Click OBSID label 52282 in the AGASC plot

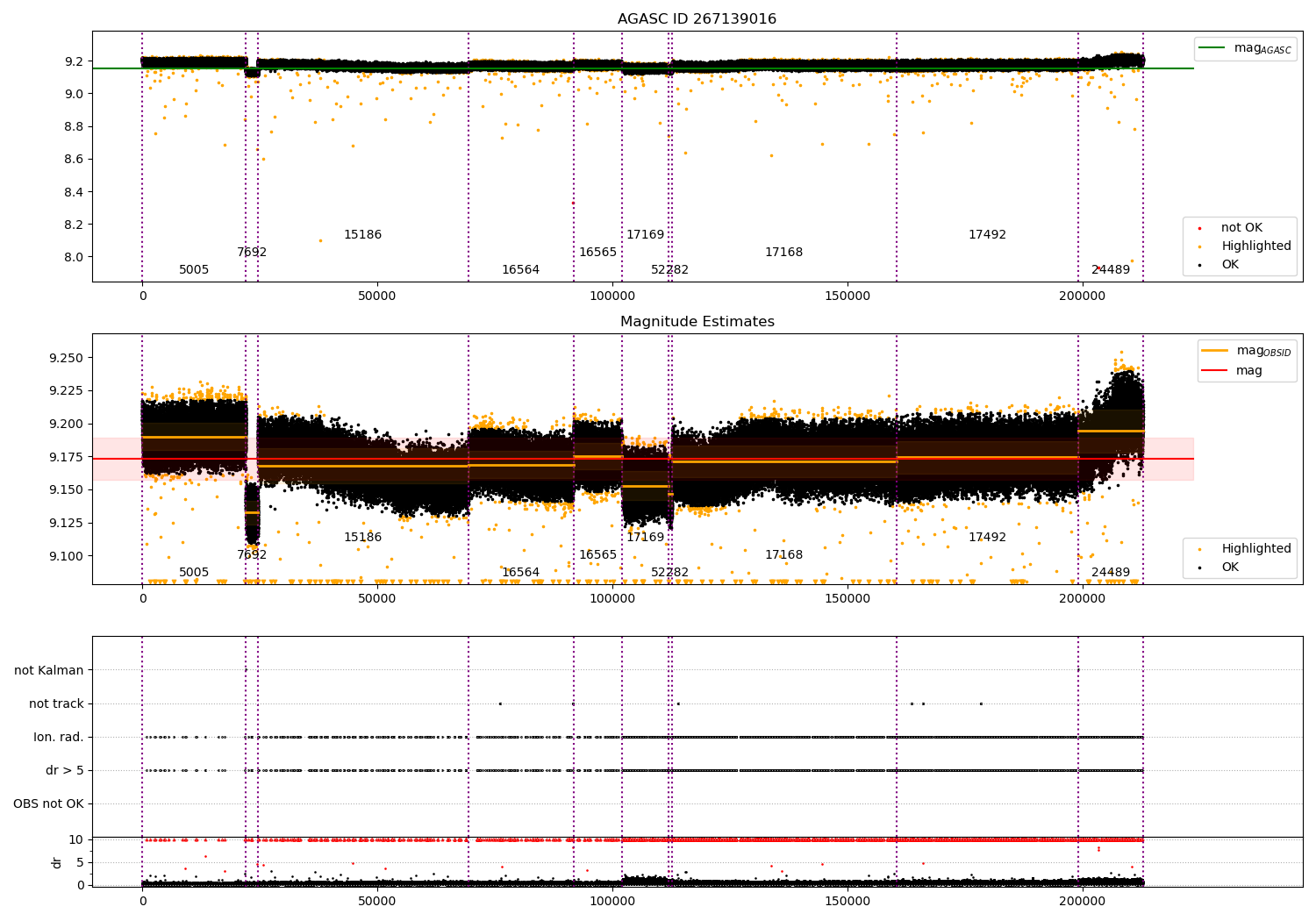click(x=669, y=270)
